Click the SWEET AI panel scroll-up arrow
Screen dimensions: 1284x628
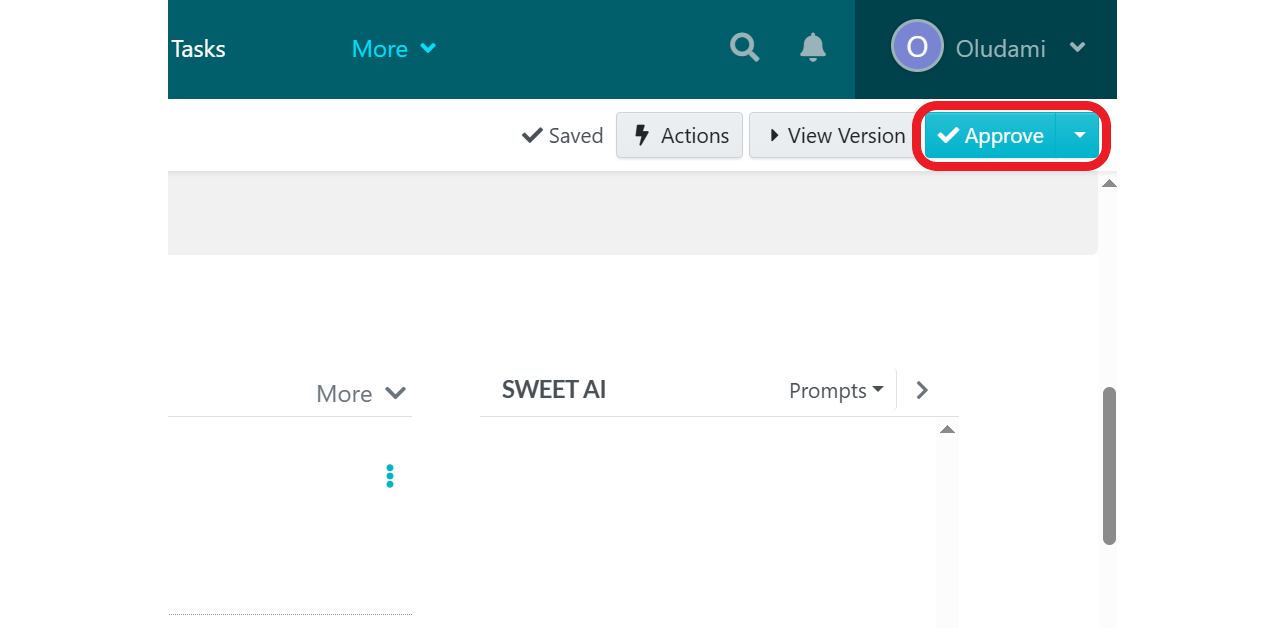[x=947, y=429]
